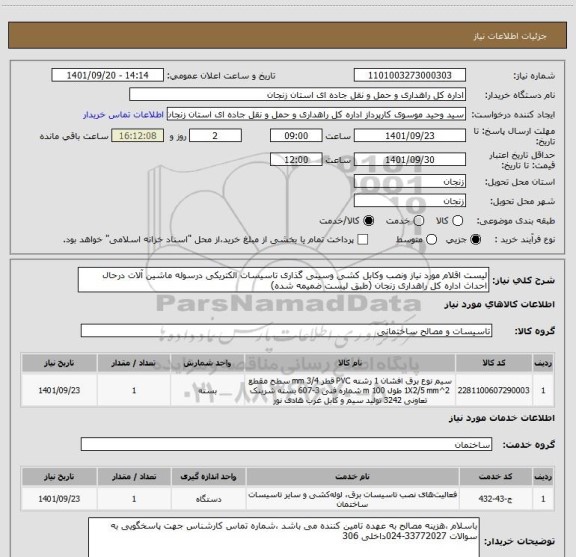This screenshot has height=557, width=576.
Task: Click the اطلاعات خدمات مورد نیاز section heading
Action: [x=502, y=418]
